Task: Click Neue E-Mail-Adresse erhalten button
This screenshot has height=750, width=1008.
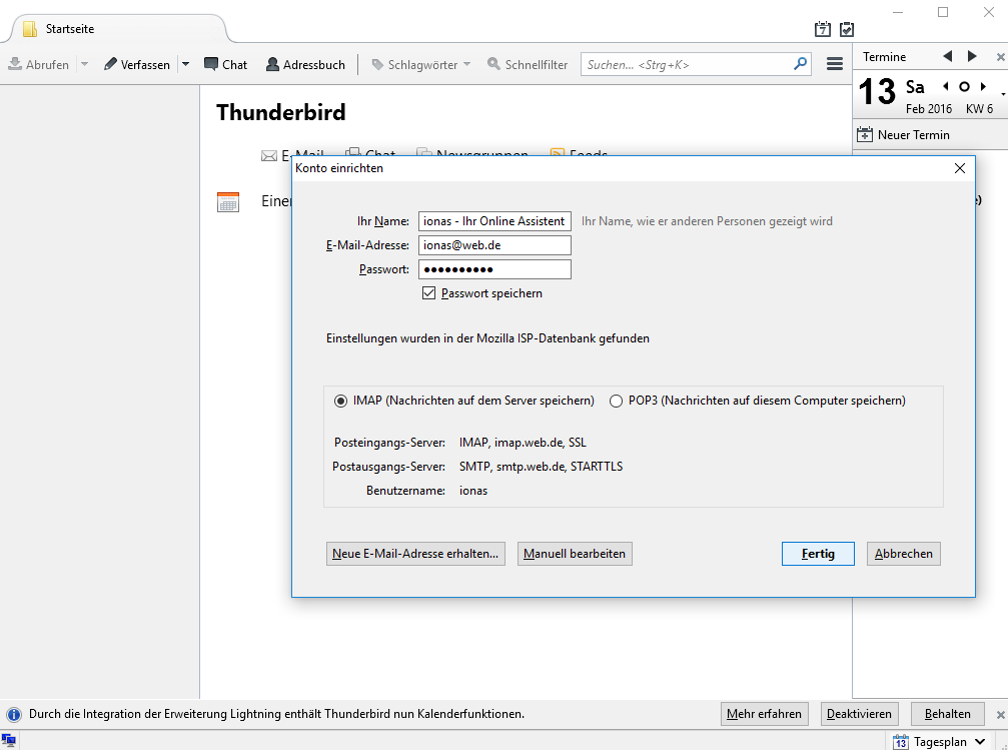Action: pos(415,554)
